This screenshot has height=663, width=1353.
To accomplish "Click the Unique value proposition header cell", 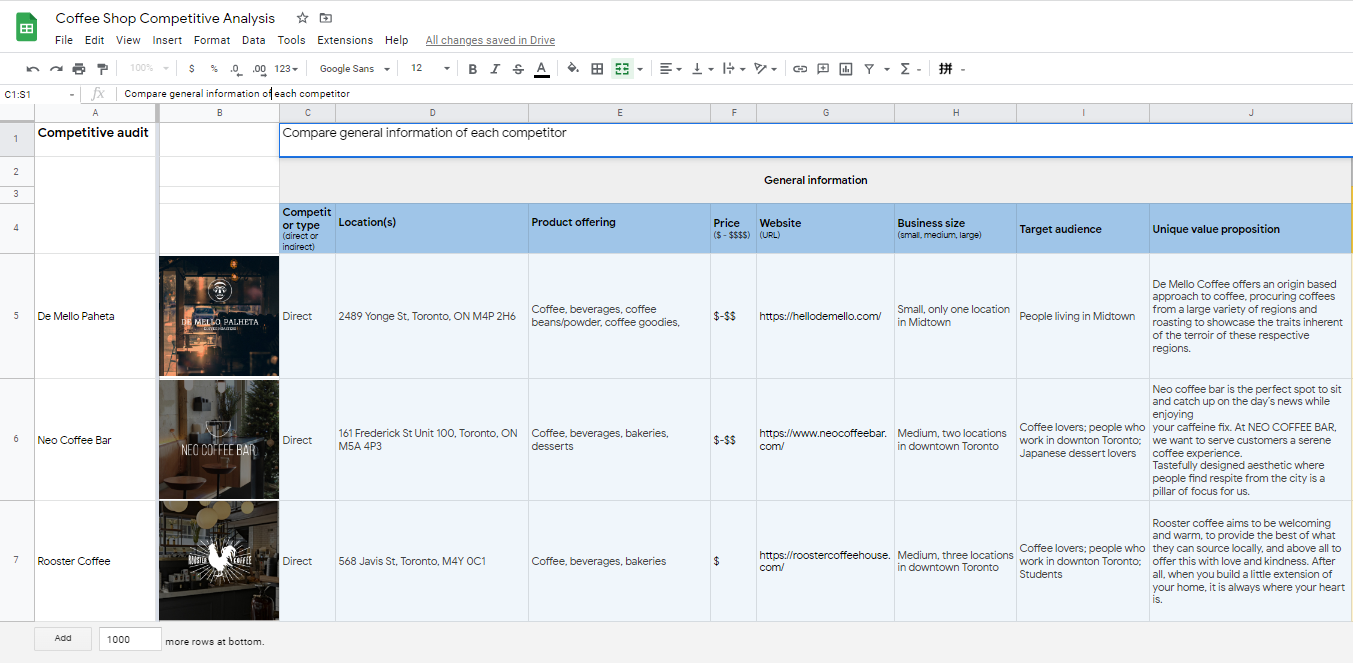I will [1251, 229].
